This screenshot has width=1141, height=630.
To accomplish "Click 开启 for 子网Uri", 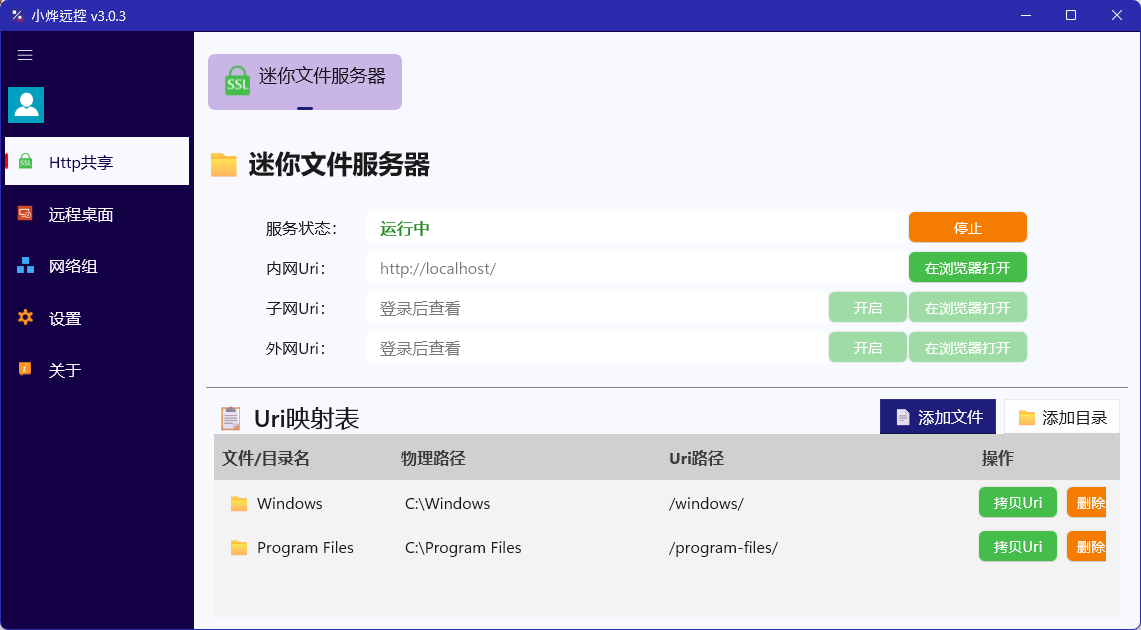I will [867, 308].
